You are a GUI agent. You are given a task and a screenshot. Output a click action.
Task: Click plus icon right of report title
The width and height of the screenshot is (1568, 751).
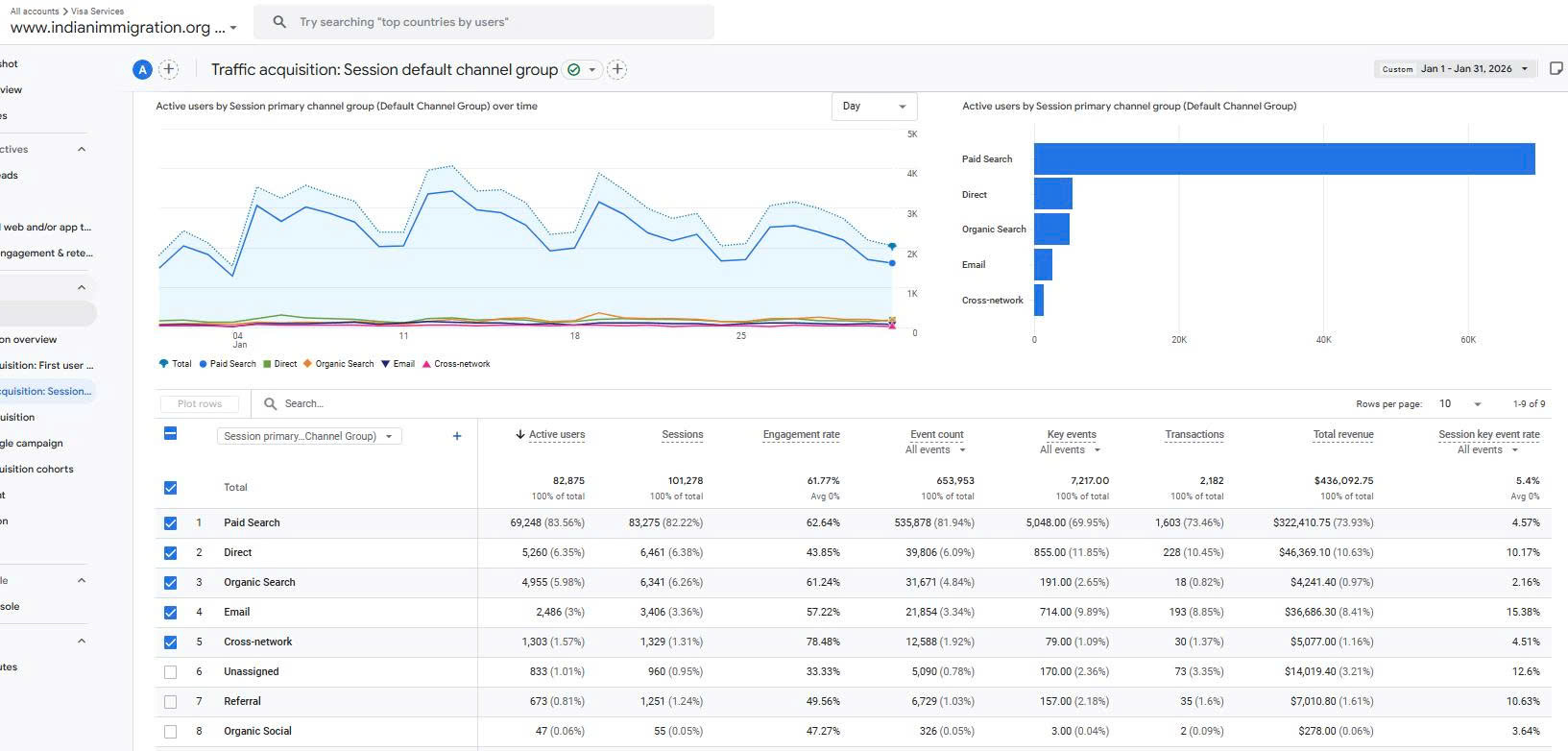click(617, 69)
